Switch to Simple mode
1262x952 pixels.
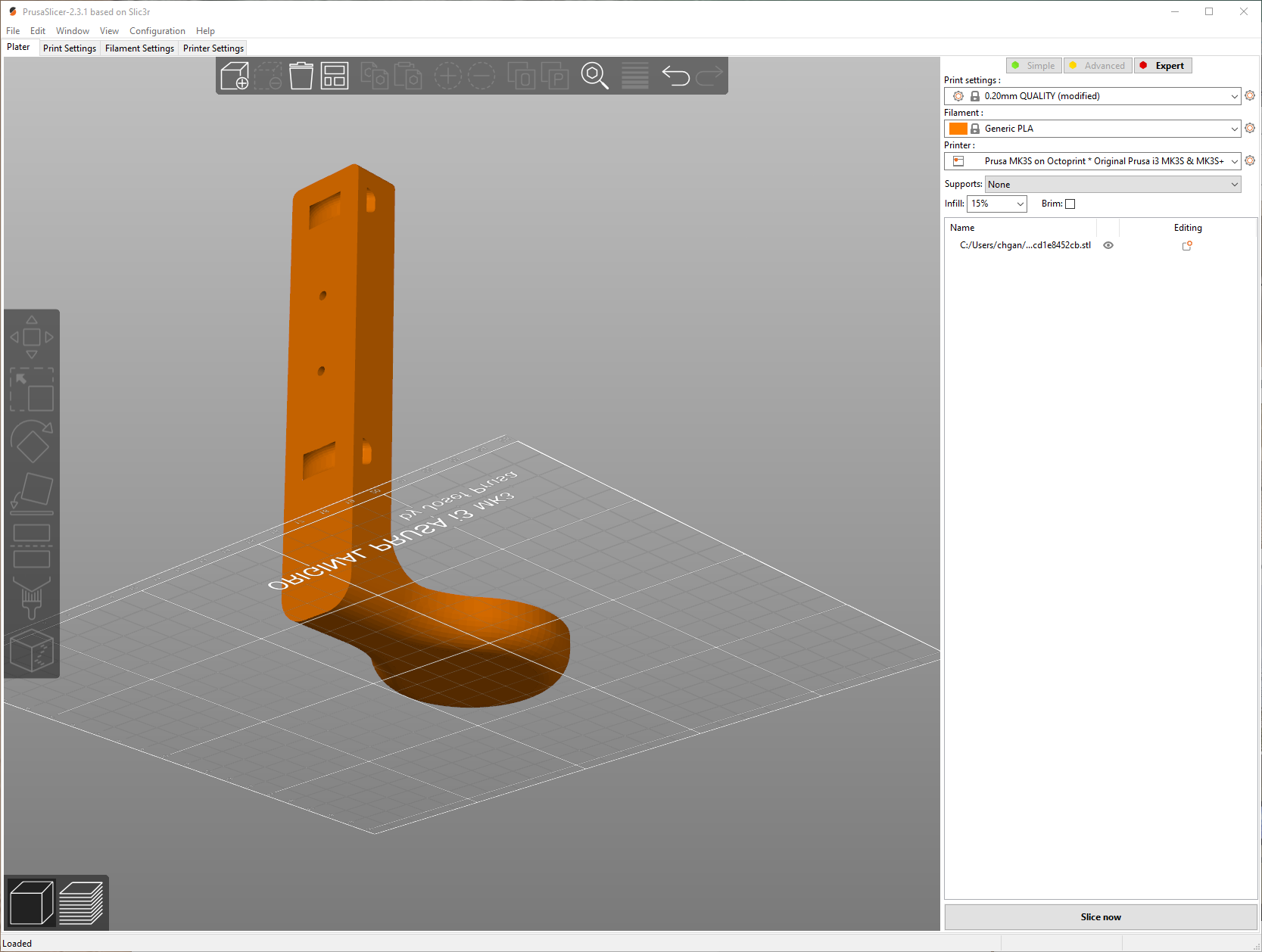click(x=1033, y=65)
